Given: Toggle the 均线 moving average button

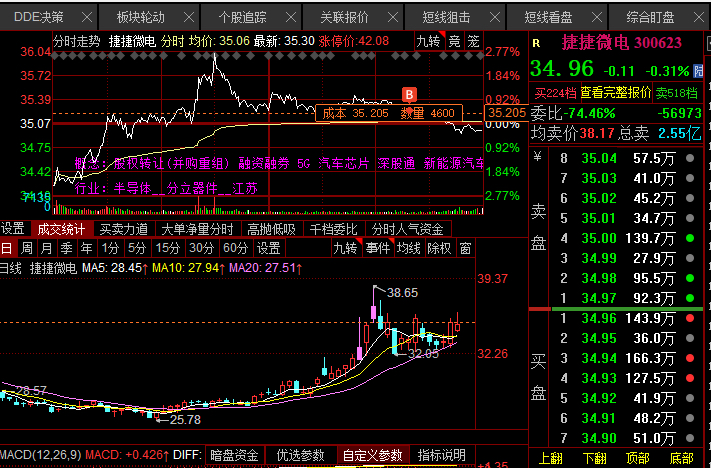Looking at the screenshot, I should [409, 249].
